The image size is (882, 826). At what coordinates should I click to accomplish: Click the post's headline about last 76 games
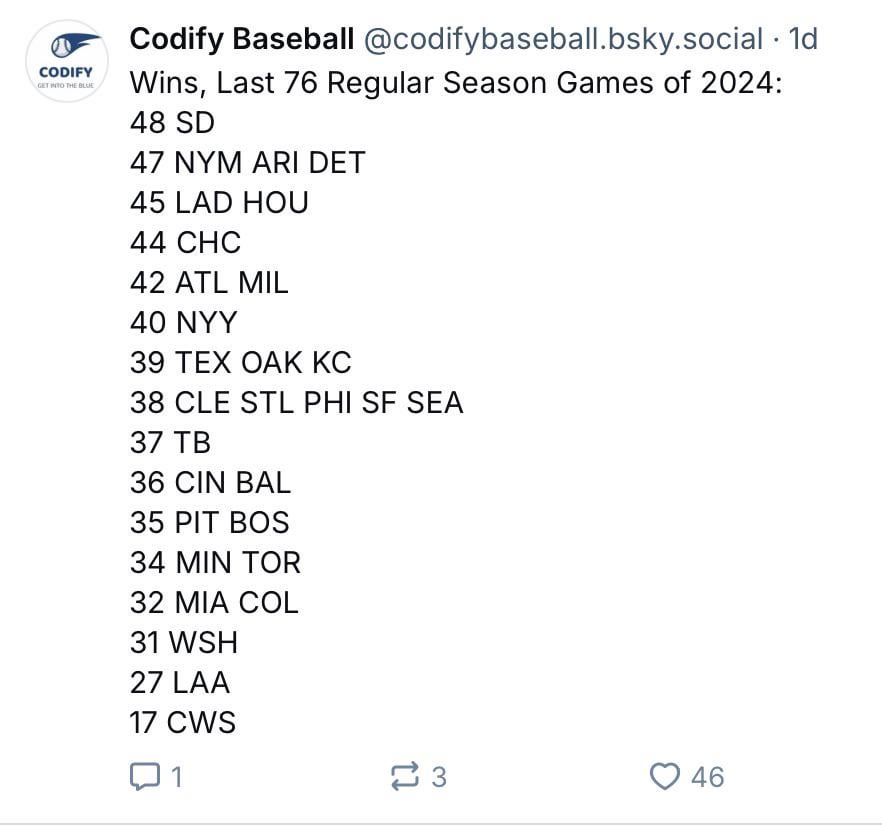point(455,82)
